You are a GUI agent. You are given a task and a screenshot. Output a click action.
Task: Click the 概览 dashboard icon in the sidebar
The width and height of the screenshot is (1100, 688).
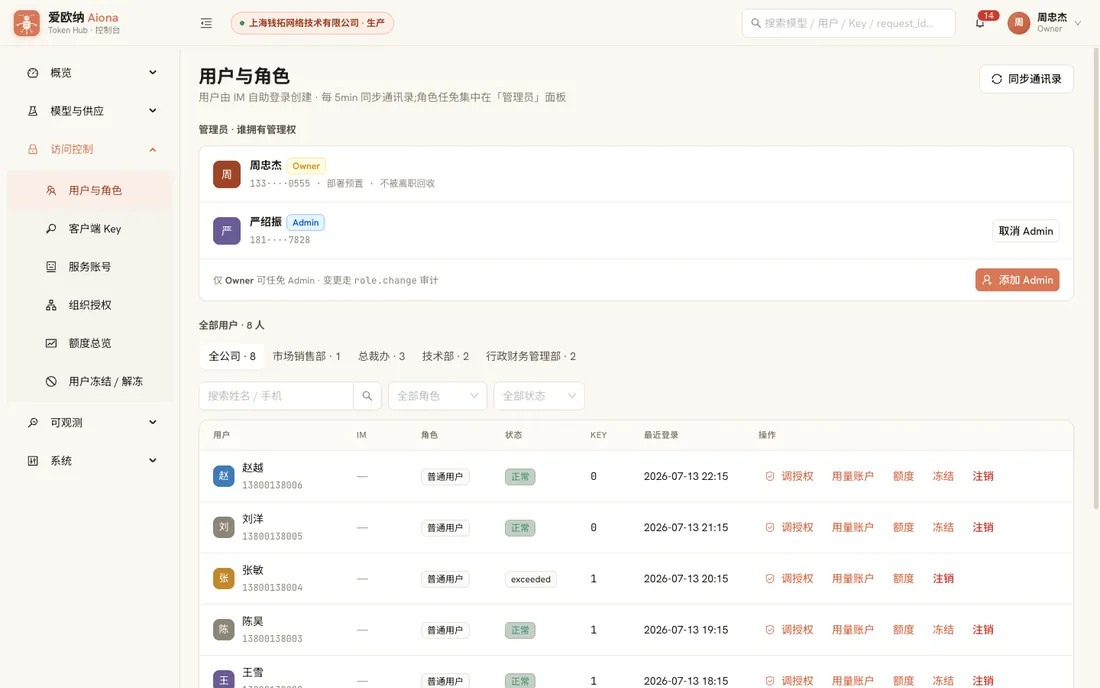pos(33,73)
